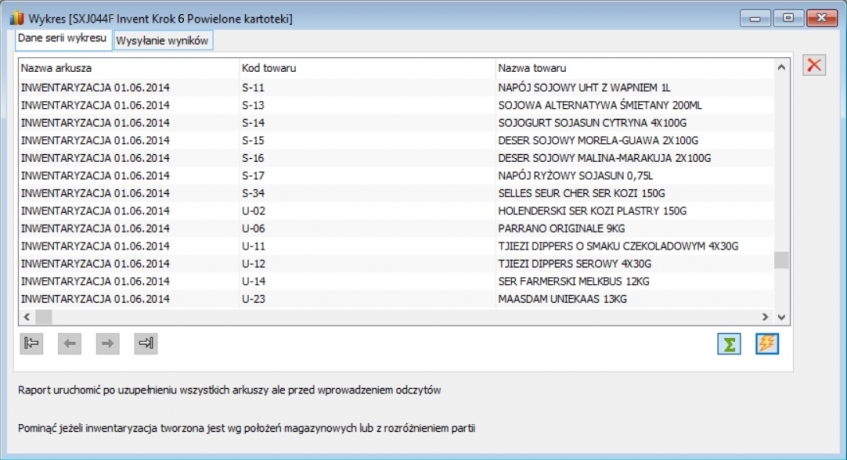Open the Wysyłanie wyników tab
Viewport: 847px width, 460px height.
pos(163,41)
